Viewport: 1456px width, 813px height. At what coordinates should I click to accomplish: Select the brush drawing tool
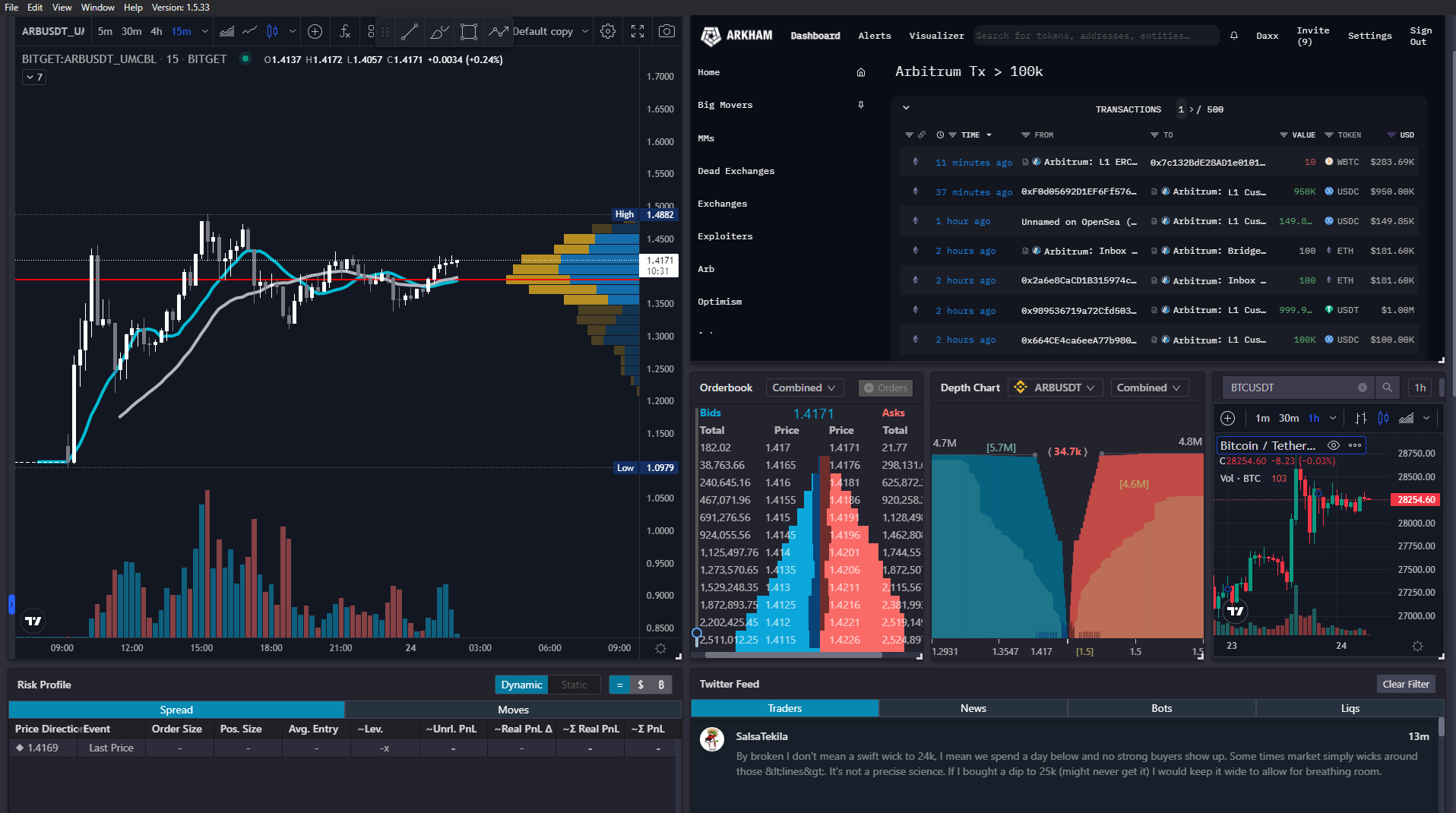coord(439,31)
